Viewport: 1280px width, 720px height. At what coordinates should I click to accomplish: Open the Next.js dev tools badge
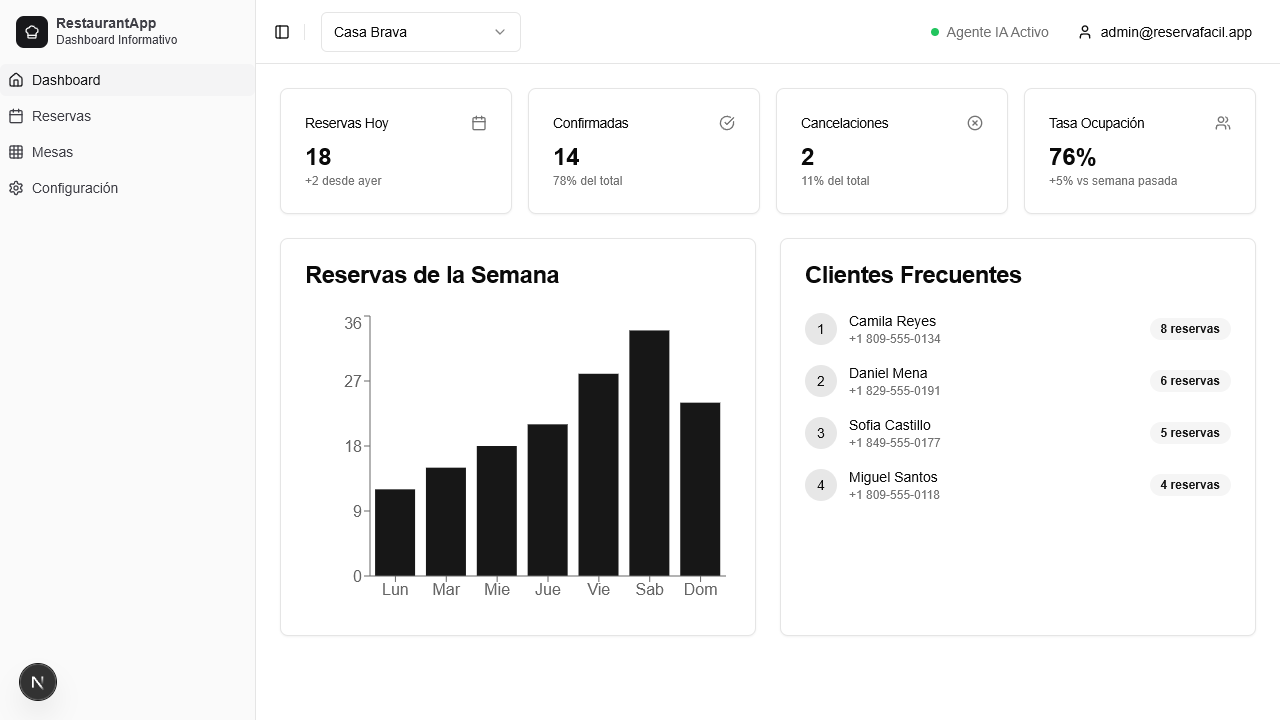38,682
